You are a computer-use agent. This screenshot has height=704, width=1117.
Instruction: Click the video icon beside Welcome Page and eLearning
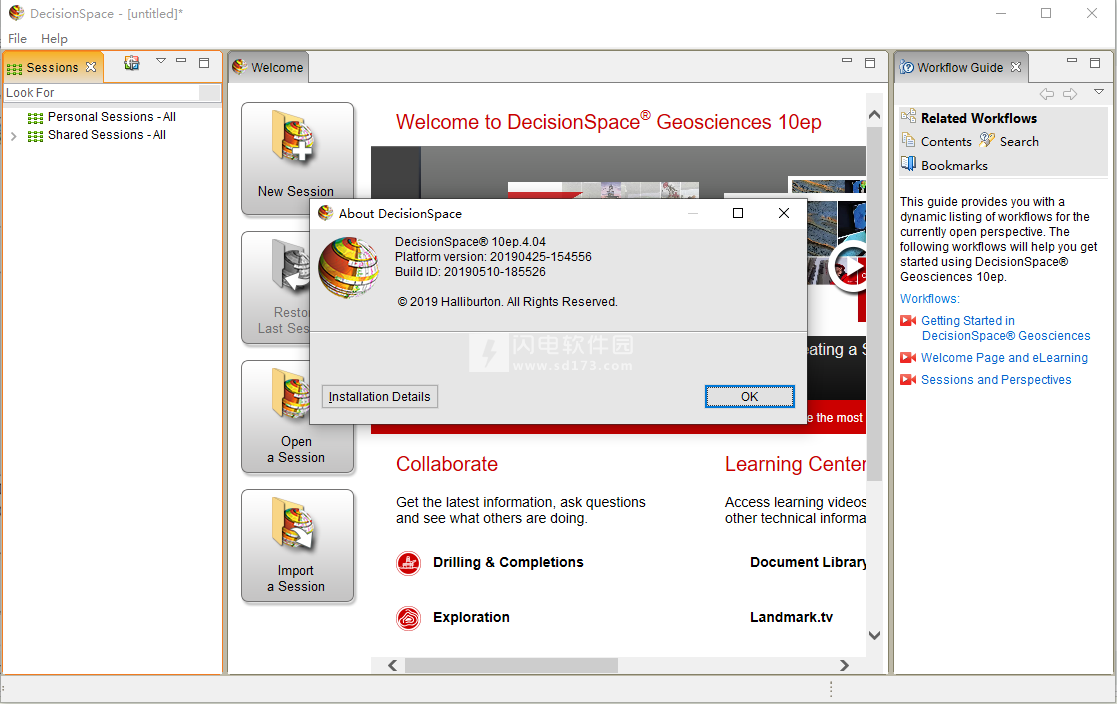tap(908, 358)
